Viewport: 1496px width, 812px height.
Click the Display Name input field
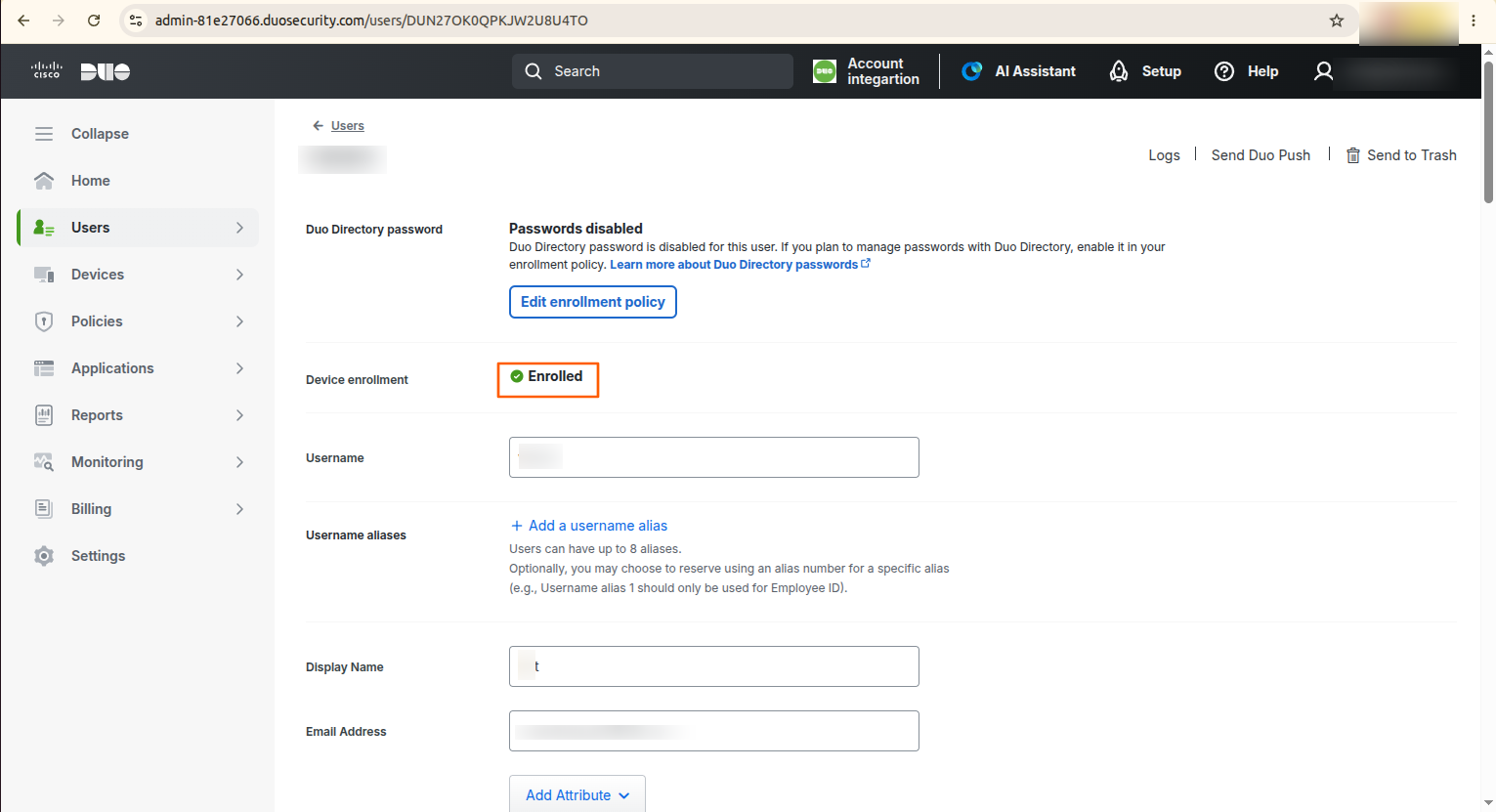pyautogui.click(x=714, y=666)
